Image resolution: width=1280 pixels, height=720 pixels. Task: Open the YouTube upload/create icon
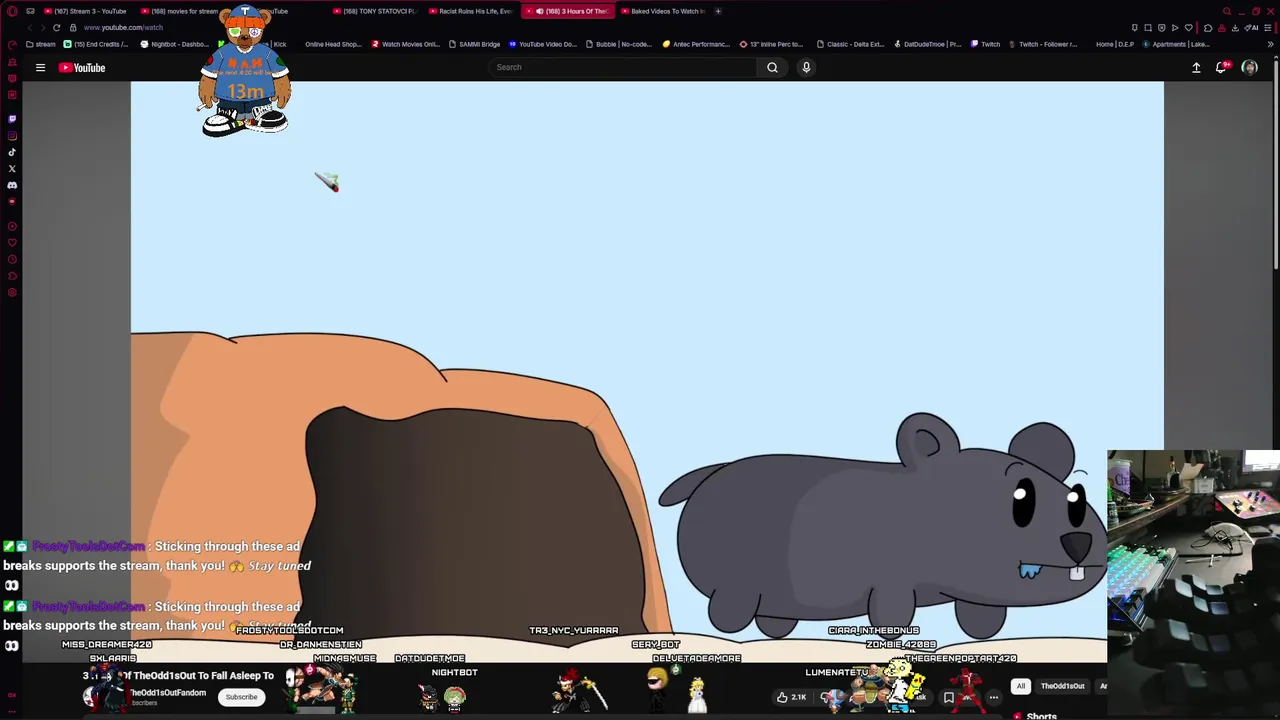click(1196, 68)
